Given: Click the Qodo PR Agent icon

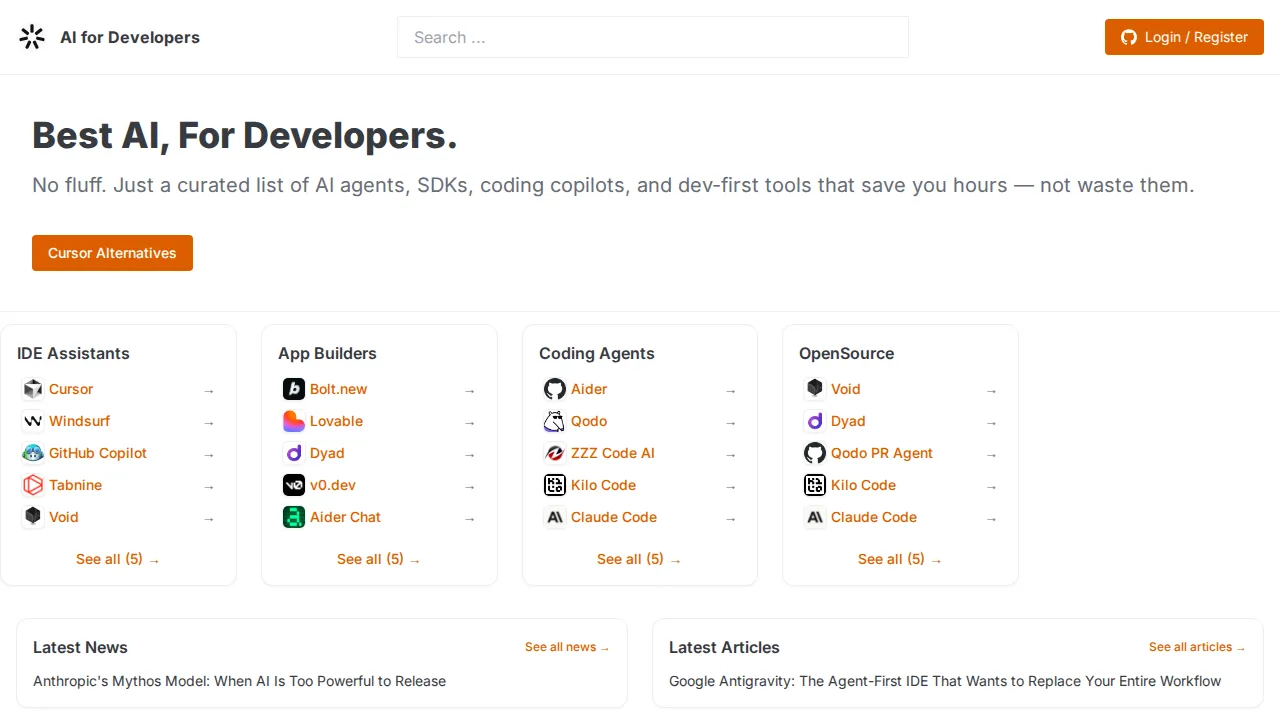Looking at the screenshot, I should [815, 453].
